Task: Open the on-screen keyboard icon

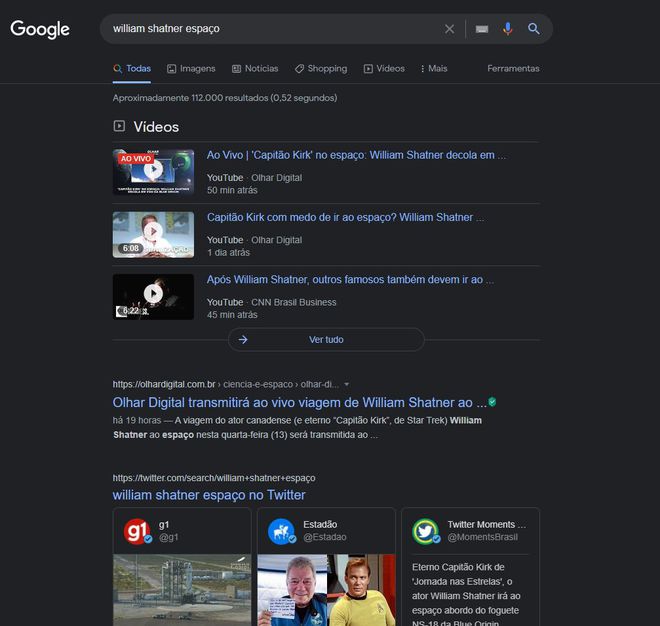Action: pyautogui.click(x=482, y=29)
